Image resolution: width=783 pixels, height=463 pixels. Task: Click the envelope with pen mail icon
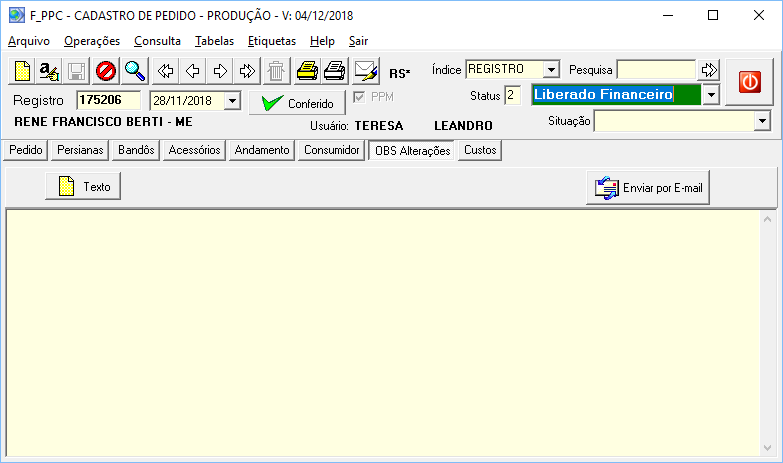click(366, 71)
